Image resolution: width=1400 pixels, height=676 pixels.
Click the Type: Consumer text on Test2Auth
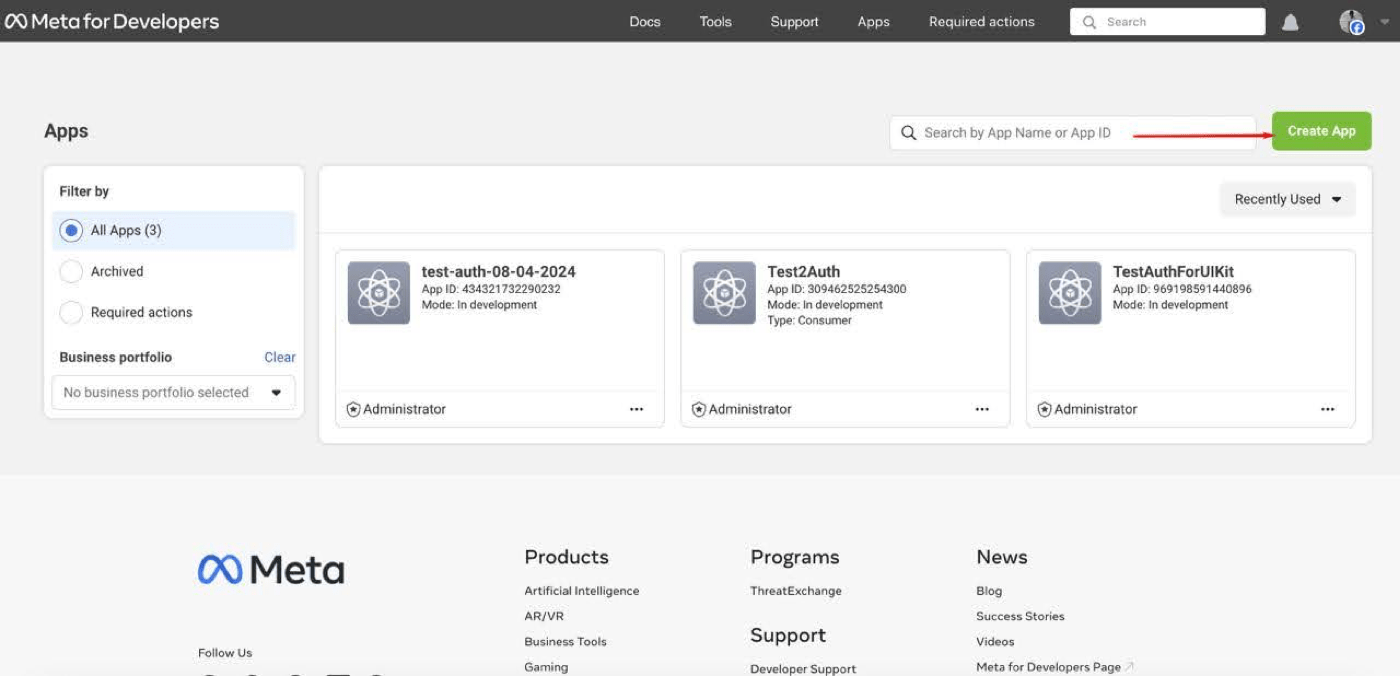[809, 321]
